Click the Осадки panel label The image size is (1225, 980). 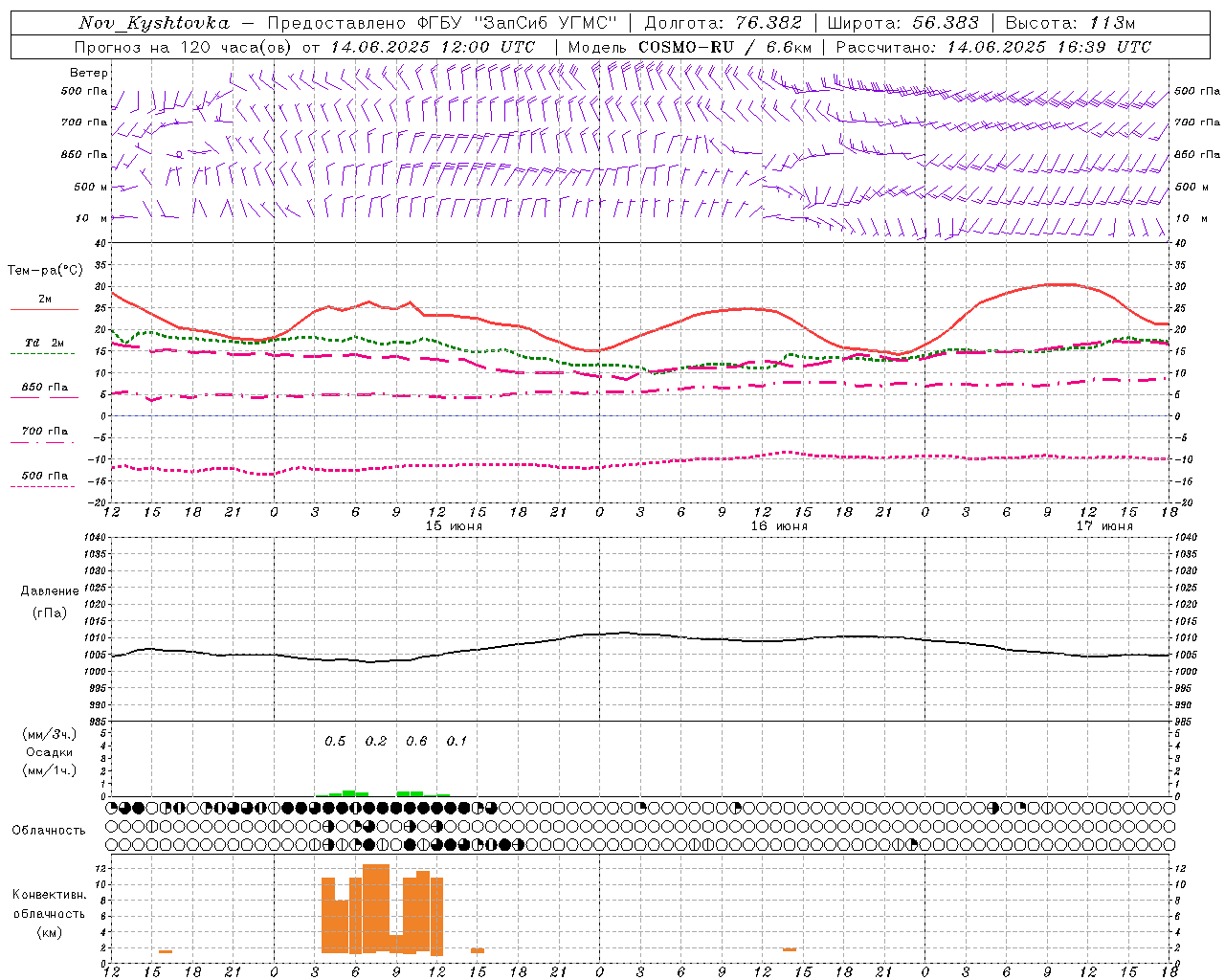click(x=50, y=752)
